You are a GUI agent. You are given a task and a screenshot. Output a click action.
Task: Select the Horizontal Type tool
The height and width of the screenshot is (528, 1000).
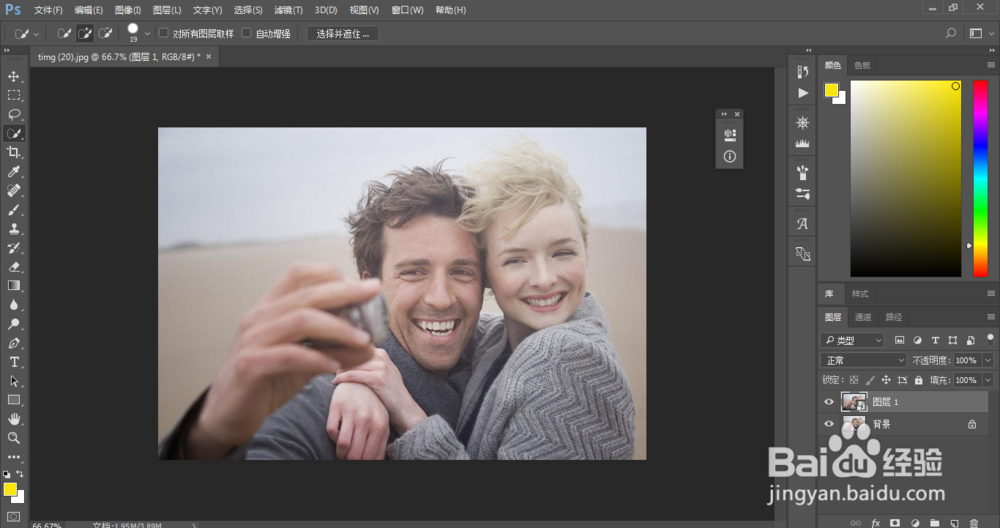[x=13, y=362]
